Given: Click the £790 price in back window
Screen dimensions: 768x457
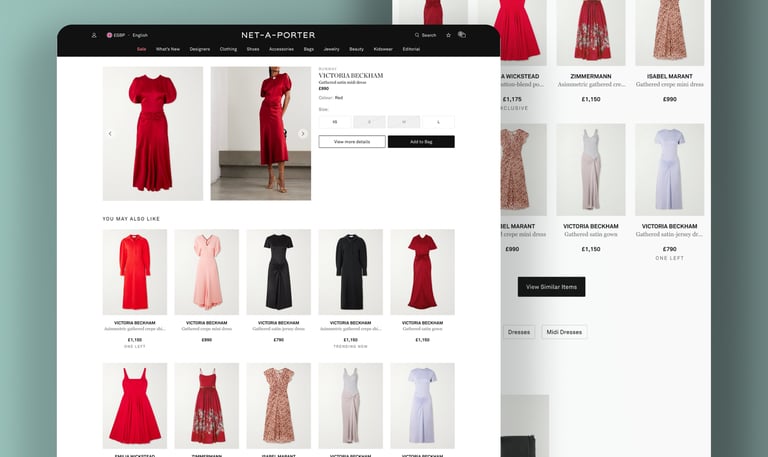Looking at the screenshot, I should [x=670, y=249].
